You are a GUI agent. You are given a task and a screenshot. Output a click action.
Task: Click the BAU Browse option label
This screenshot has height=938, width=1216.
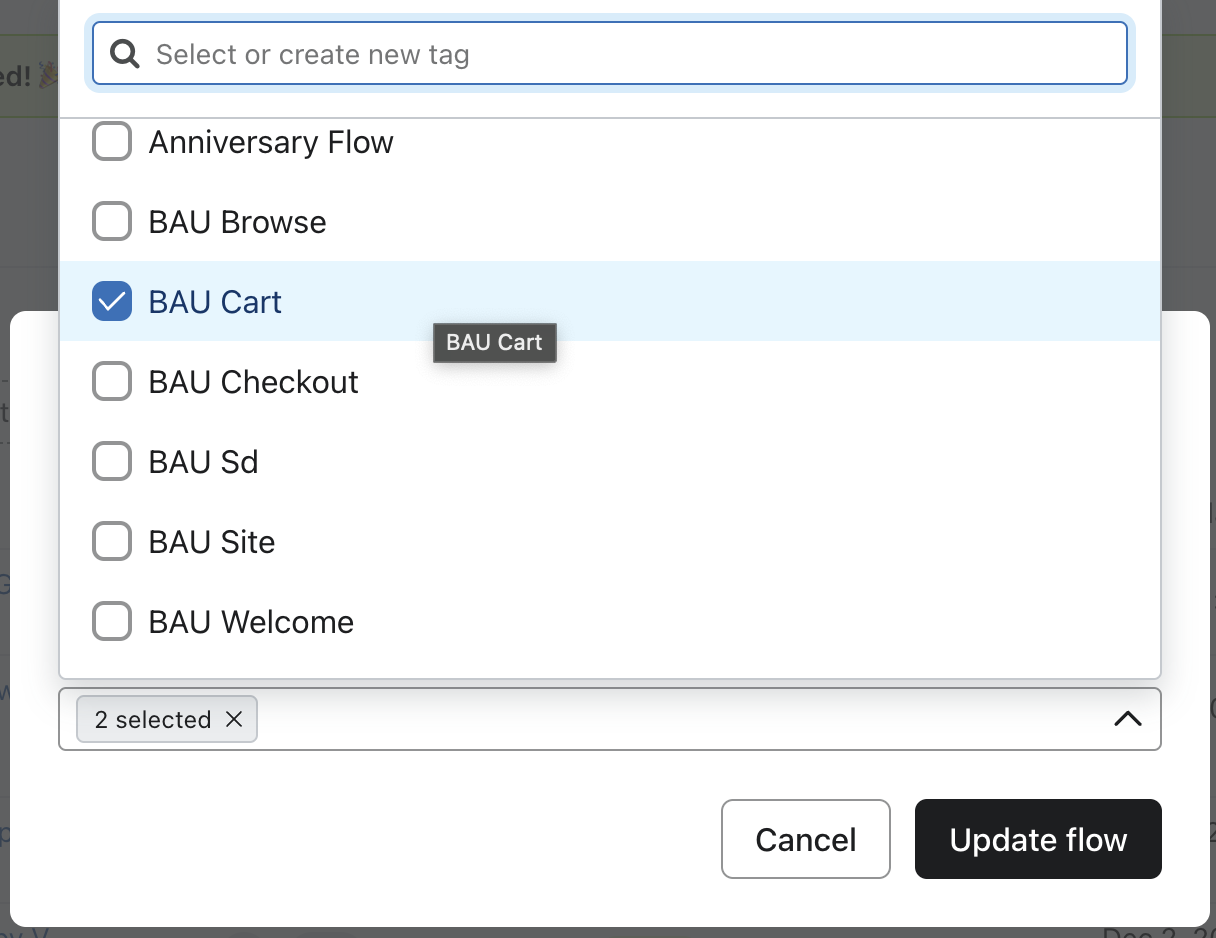238,222
